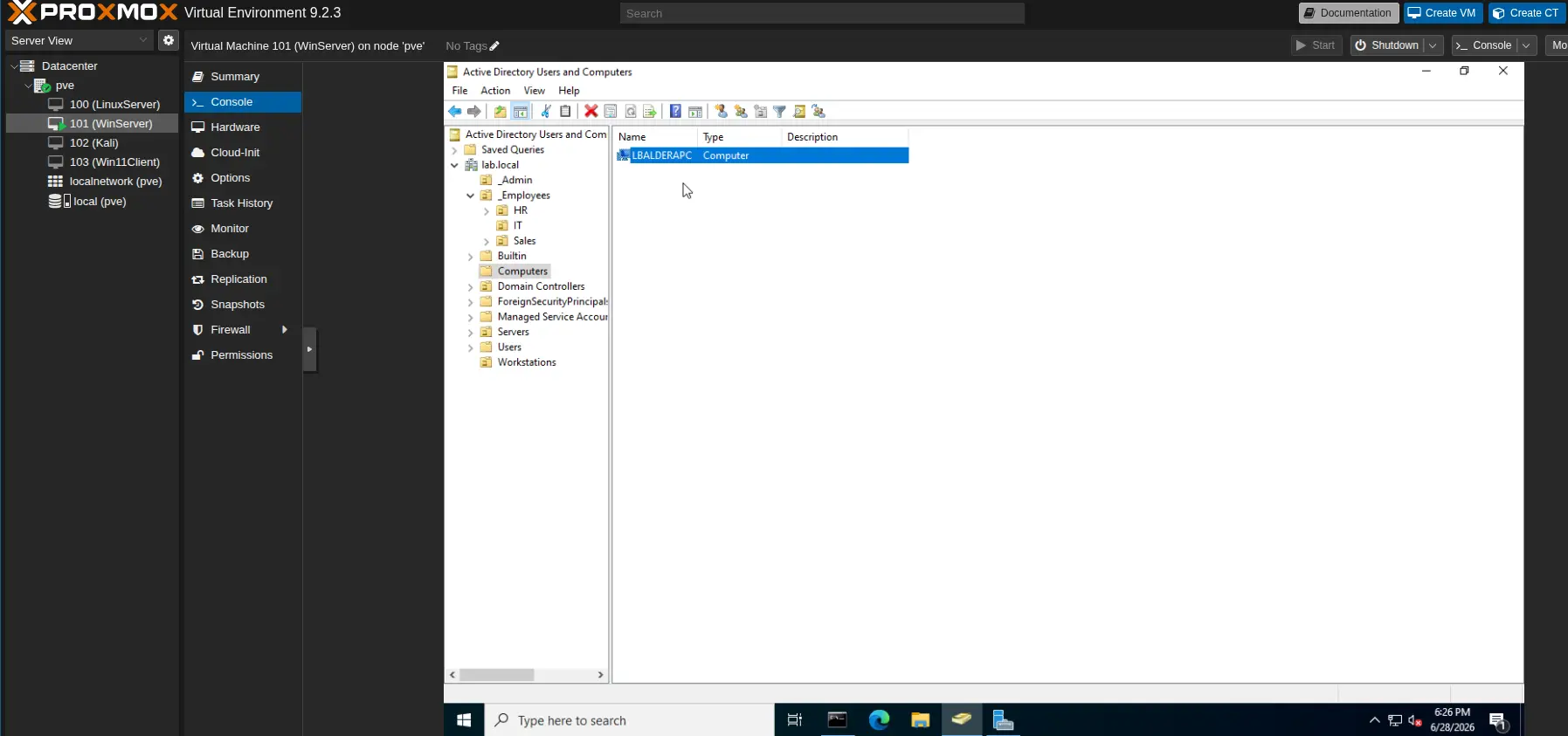The image size is (1568, 736).
Task: Click the Console button in header
Action: click(1484, 45)
